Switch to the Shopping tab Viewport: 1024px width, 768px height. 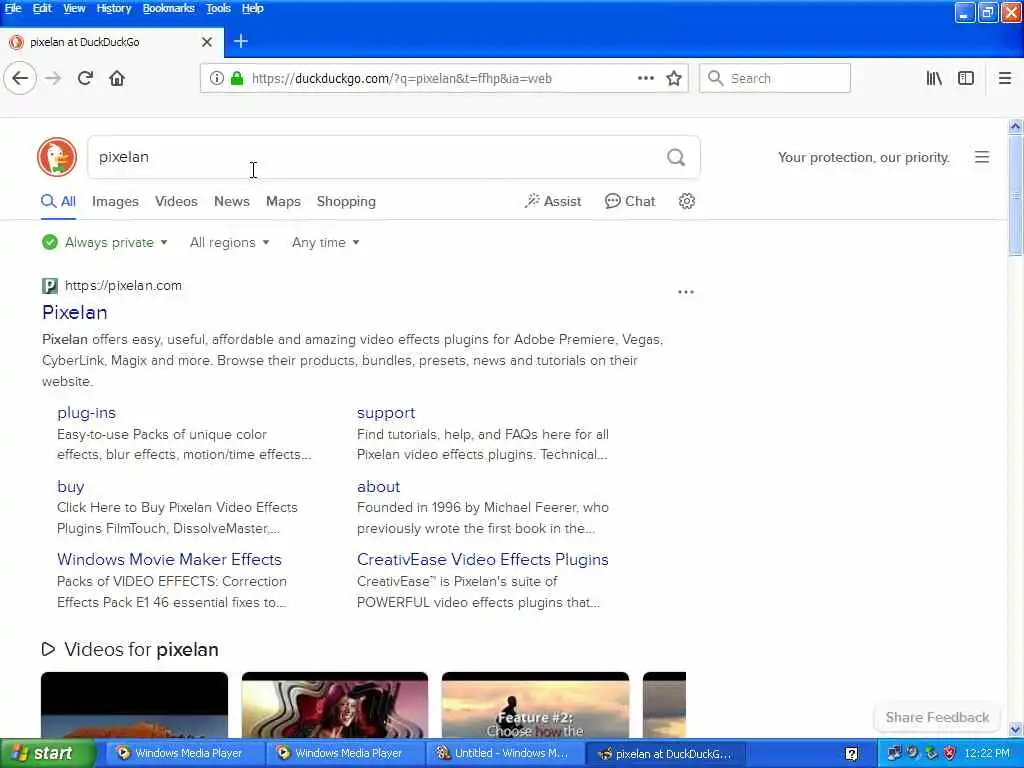[346, 201]
